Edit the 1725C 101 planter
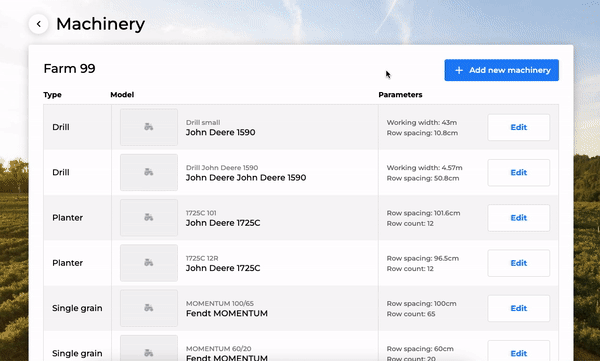Viewport: 600px width, 361px height. [x=518, y=217]
